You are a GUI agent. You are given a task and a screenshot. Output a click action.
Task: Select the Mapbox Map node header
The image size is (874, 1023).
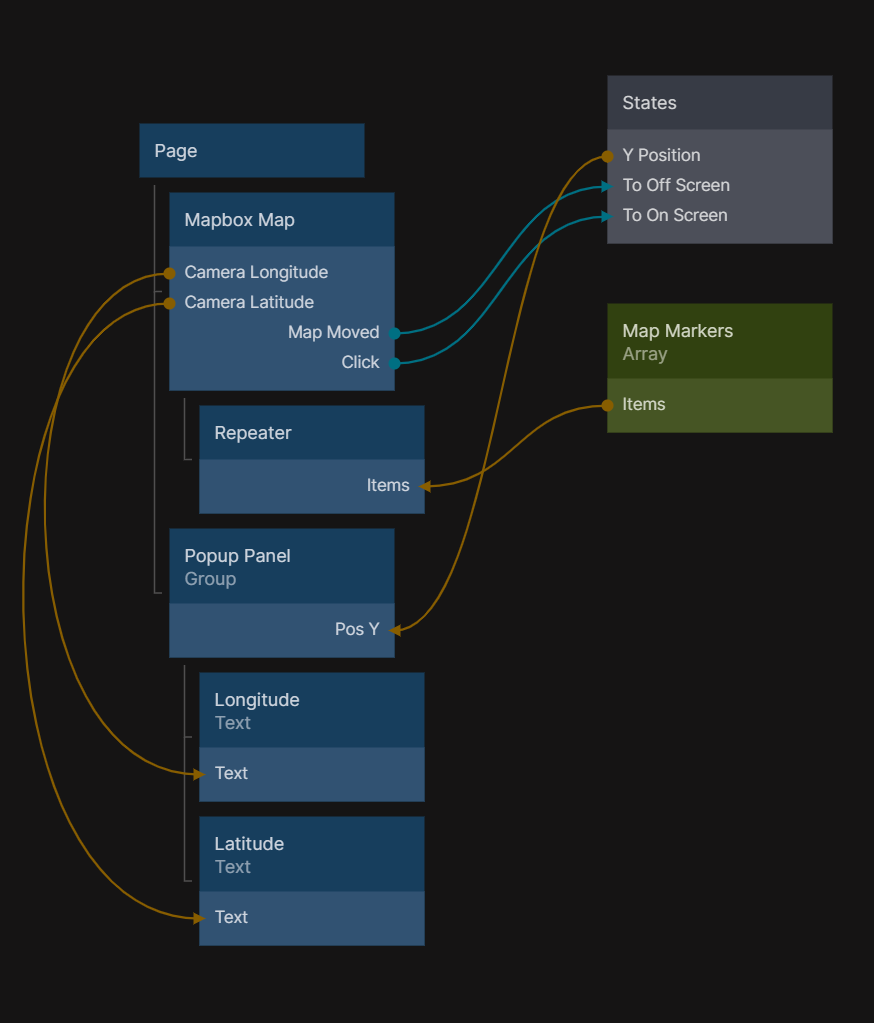281,220
